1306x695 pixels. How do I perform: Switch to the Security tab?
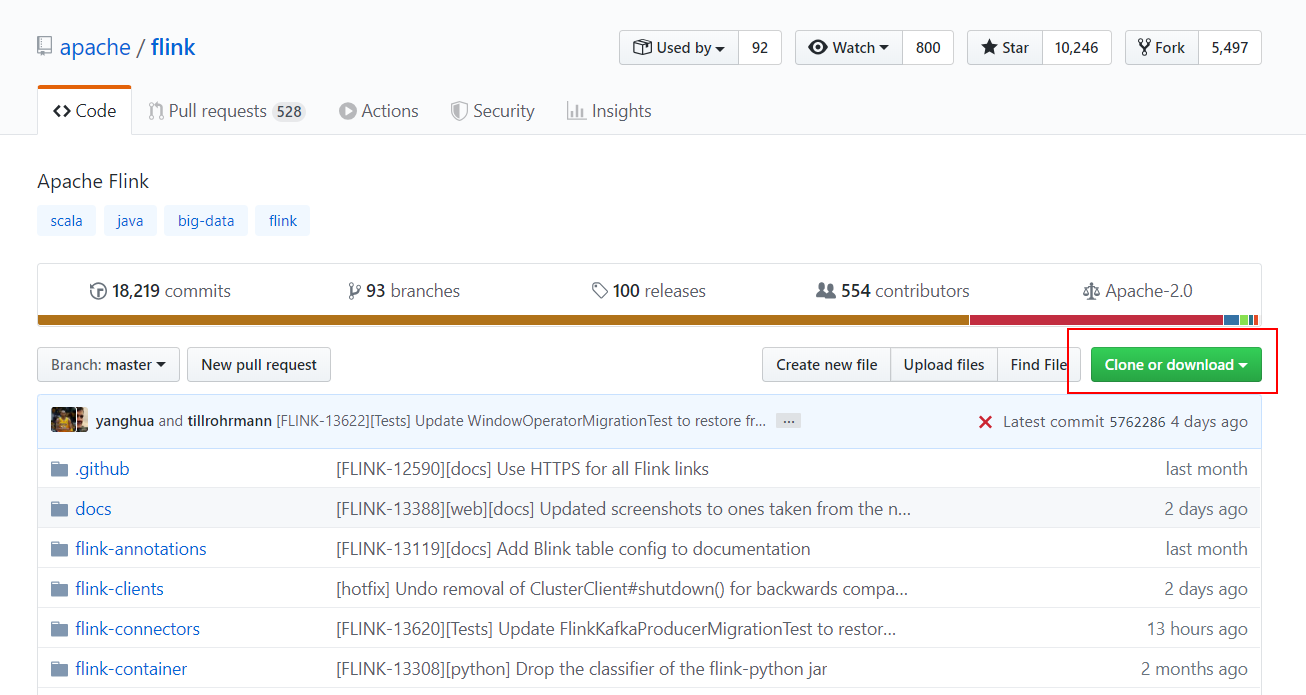click(x=492, y=111)
